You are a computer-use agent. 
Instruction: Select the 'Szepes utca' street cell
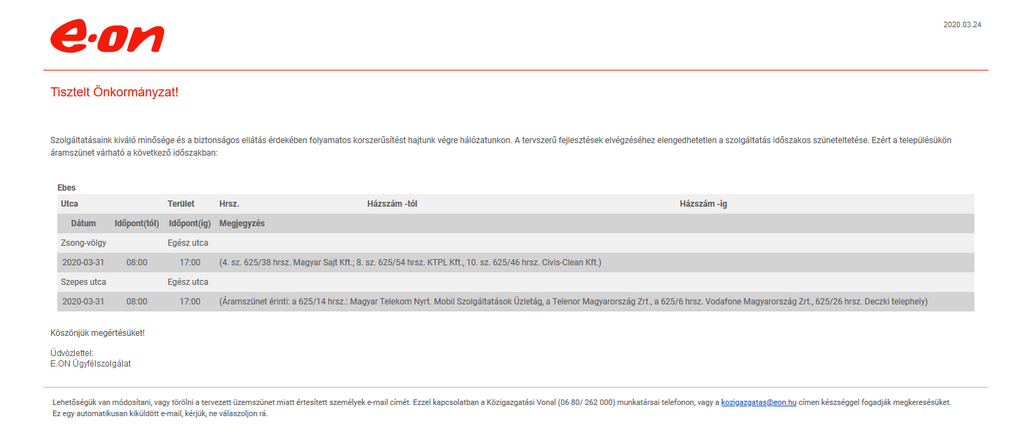83,282
